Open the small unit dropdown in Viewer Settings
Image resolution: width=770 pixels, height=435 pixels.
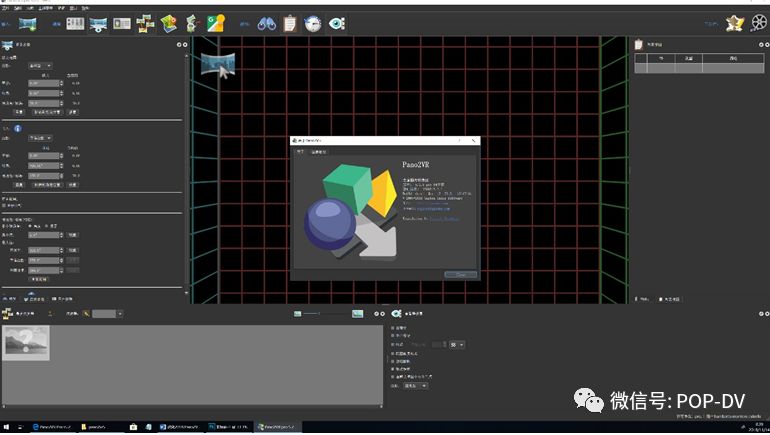pos(457,345)
